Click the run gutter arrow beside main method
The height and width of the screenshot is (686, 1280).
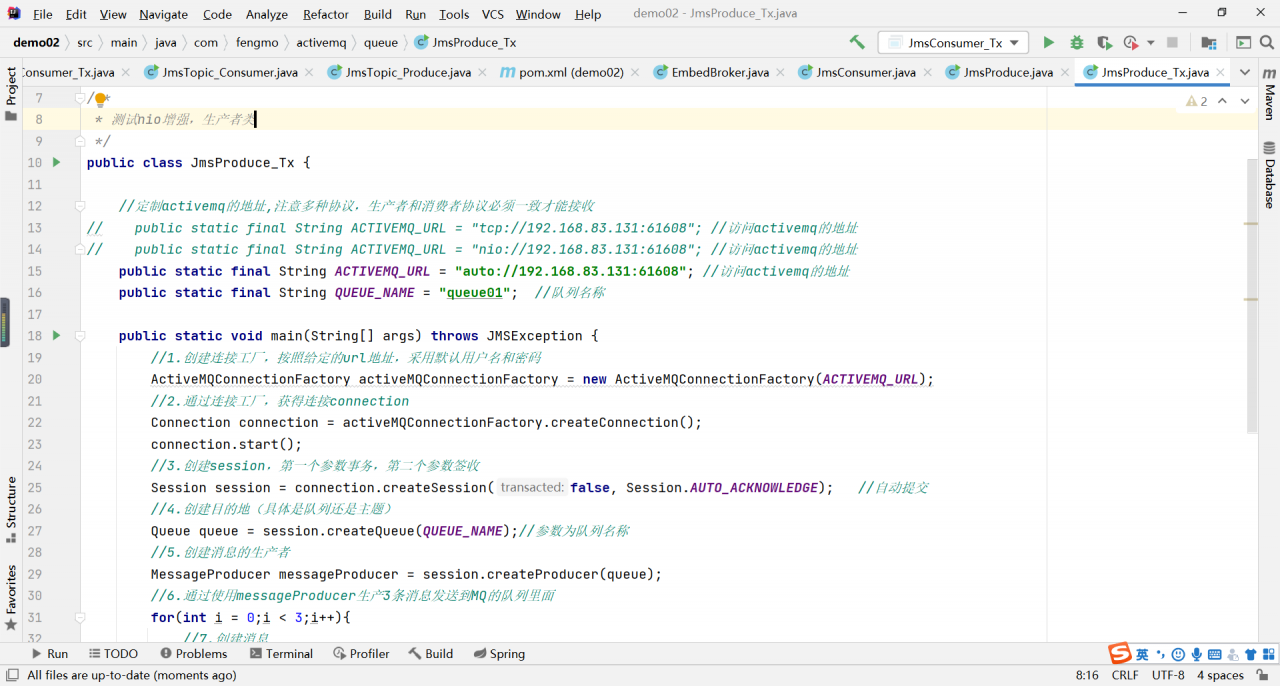pos(56,335)
